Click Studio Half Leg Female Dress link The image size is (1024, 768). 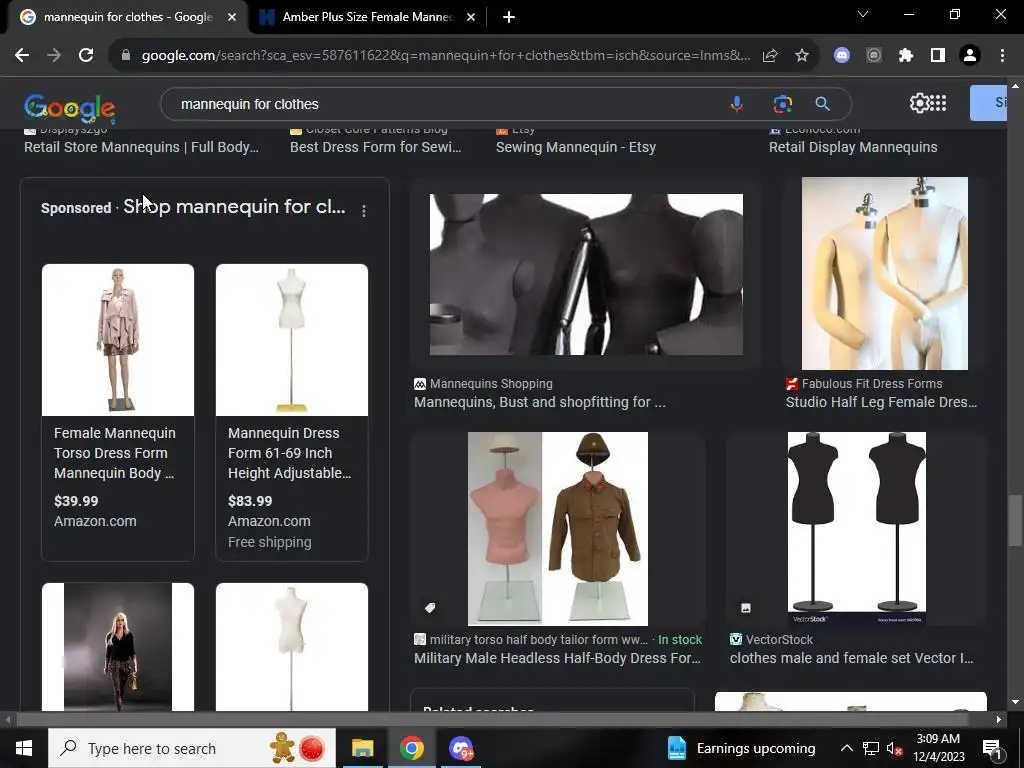tap(881, 402)
